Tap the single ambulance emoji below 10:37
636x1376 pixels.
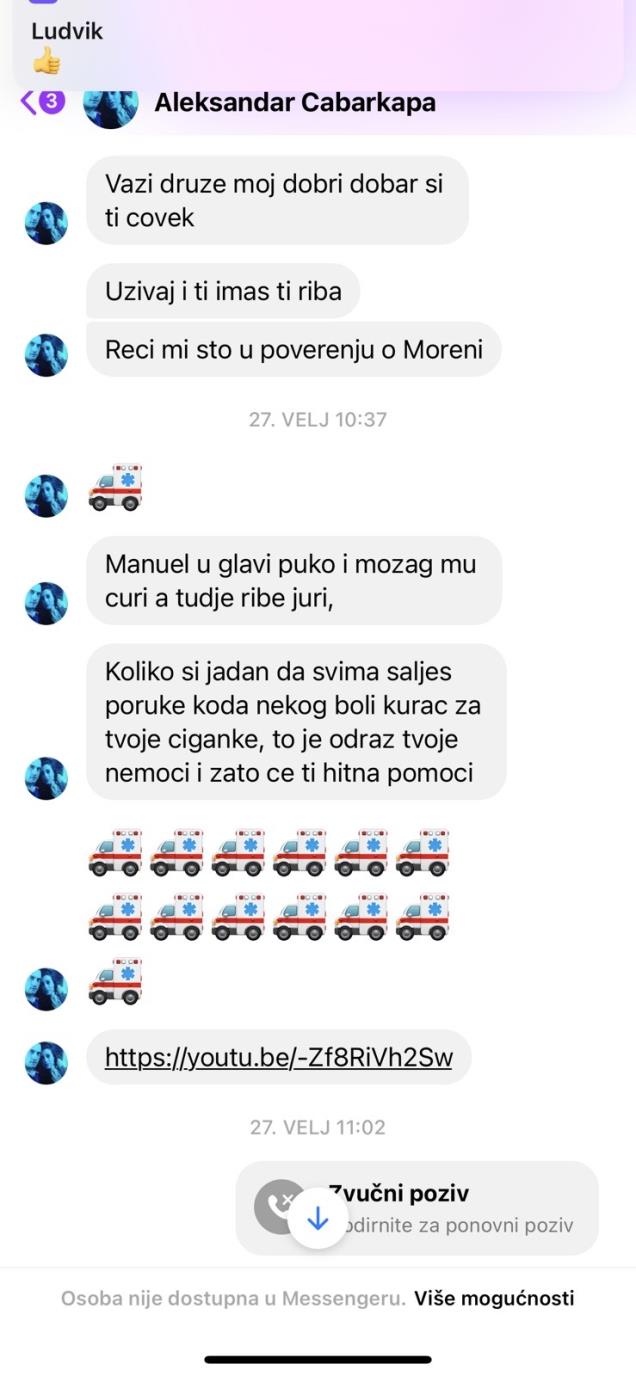(x=116, y=488)
